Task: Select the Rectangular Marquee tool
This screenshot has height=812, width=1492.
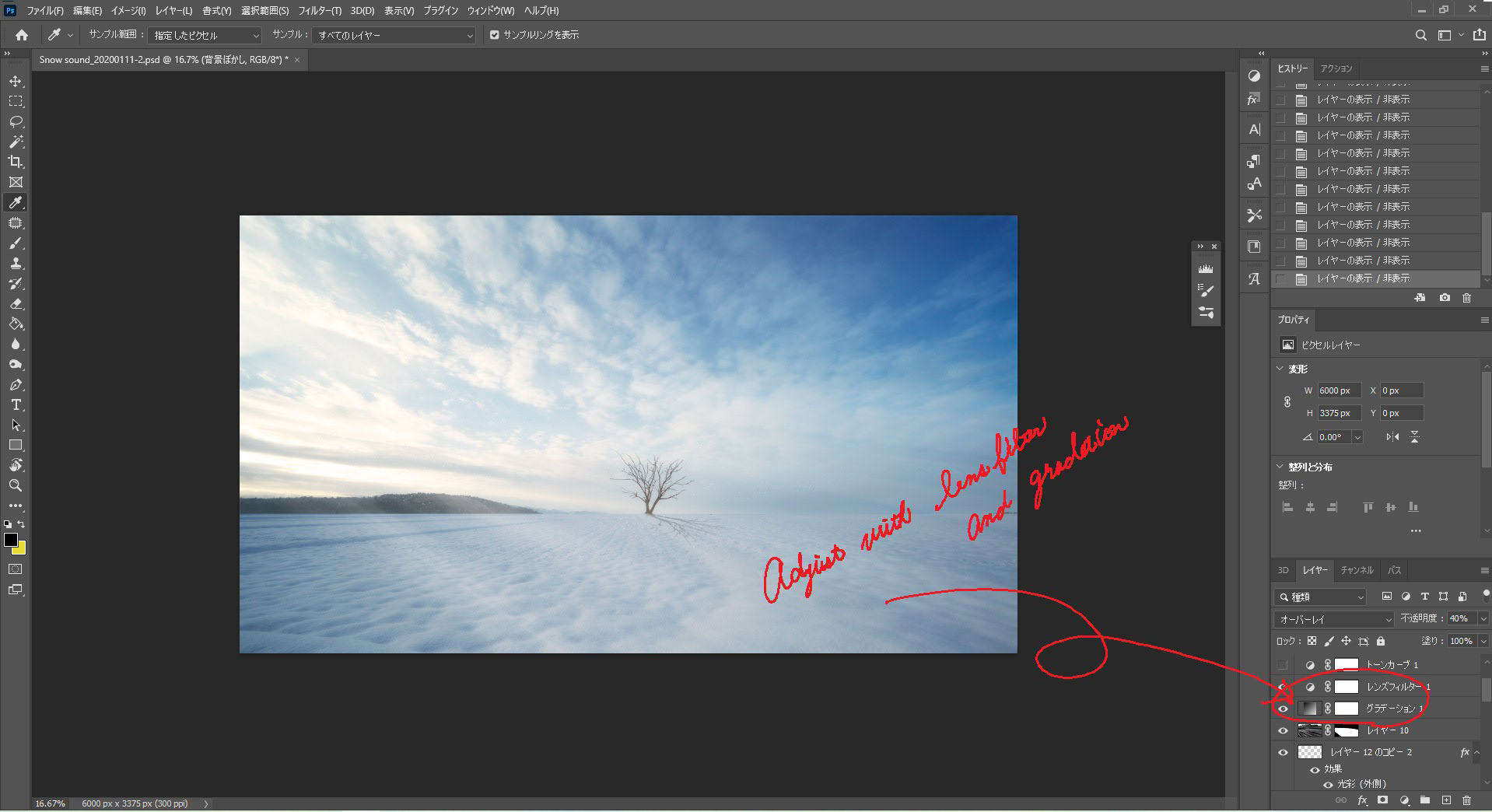Action: coord(16,101)
